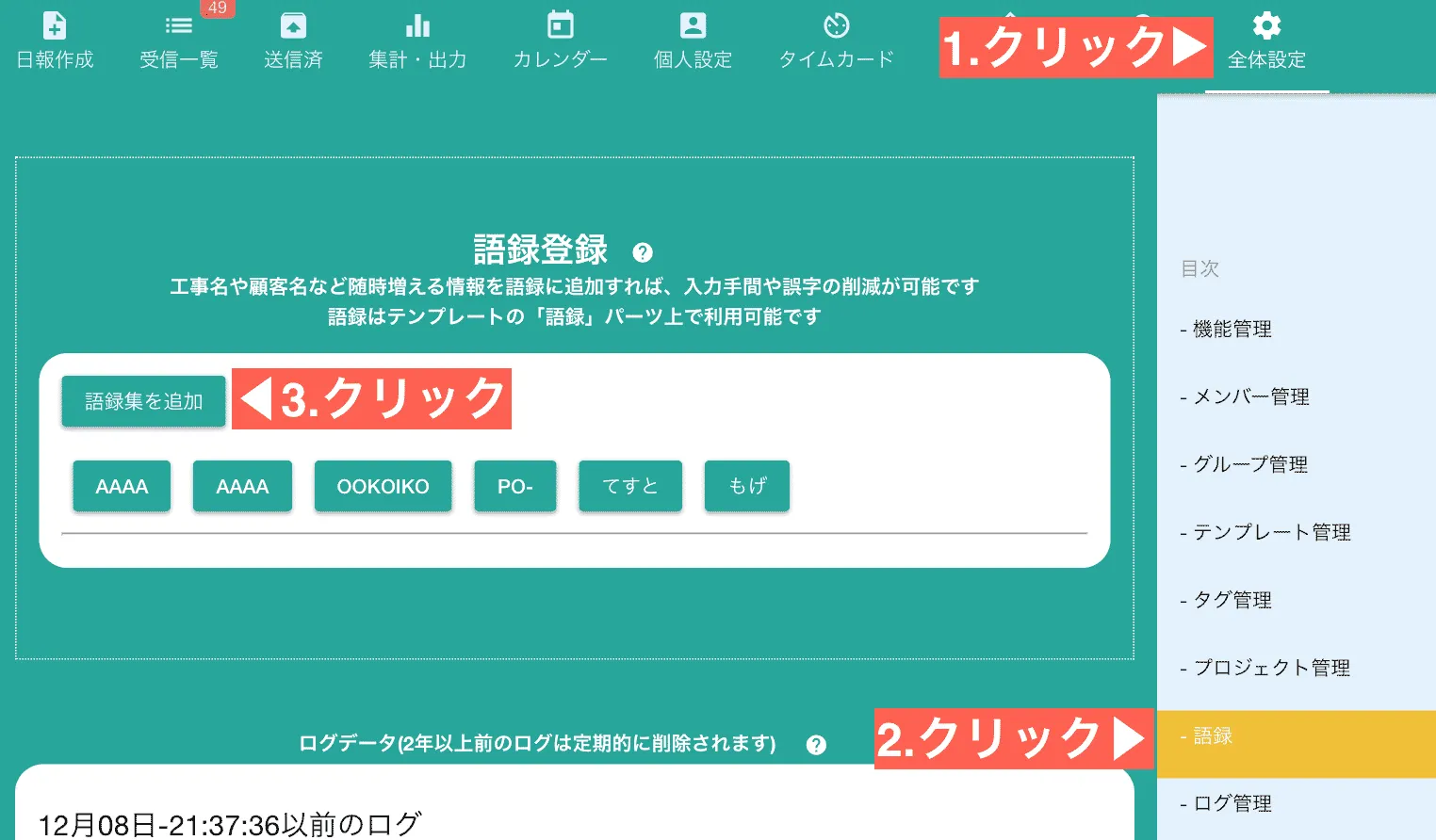
Task: Open the カレンダー calendar icon
Action: pos(560,38)
